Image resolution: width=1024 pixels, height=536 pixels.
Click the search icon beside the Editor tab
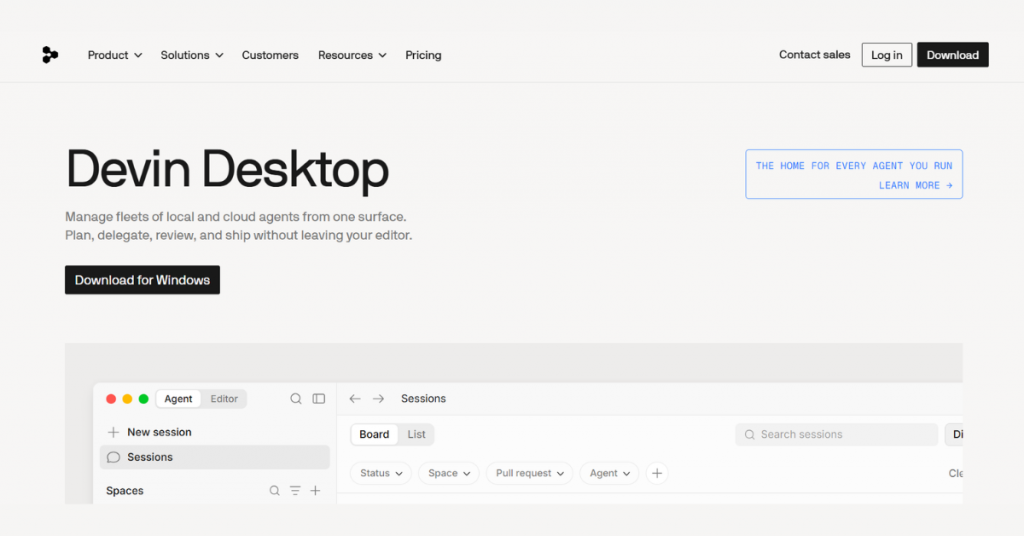point(296,398)
